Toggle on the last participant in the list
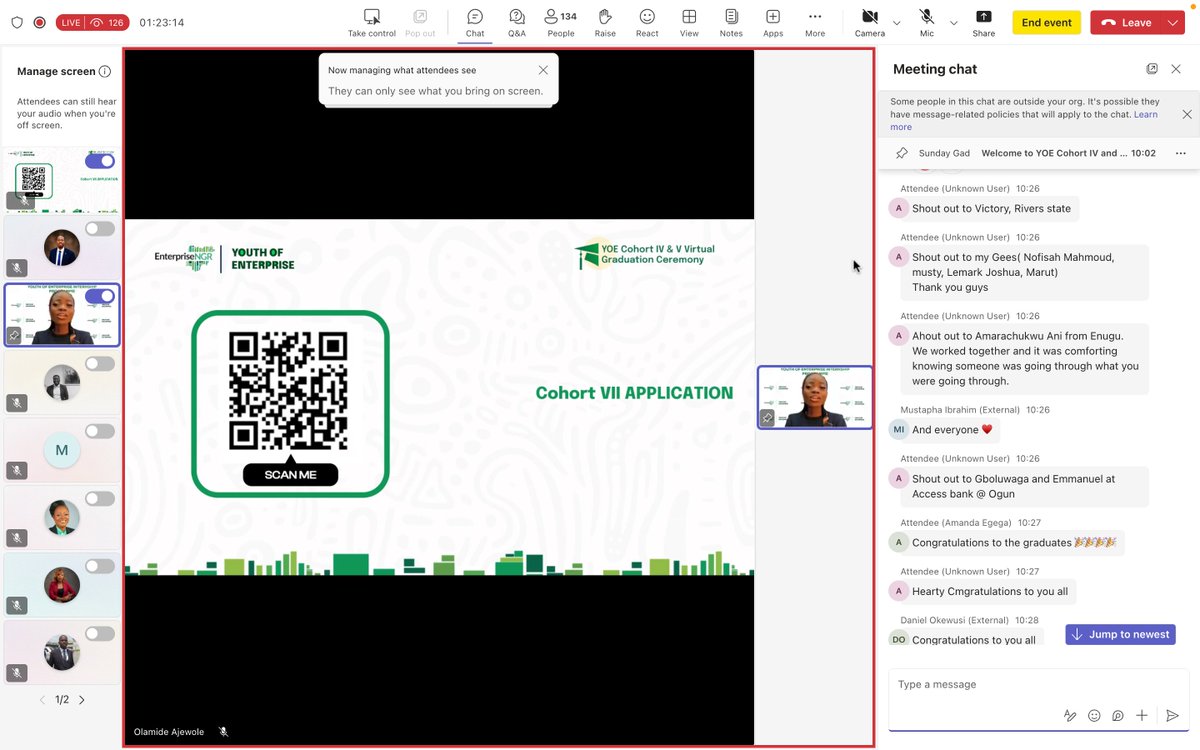The height and width of the screenshot is (750, 1200). tap(99, 633)
